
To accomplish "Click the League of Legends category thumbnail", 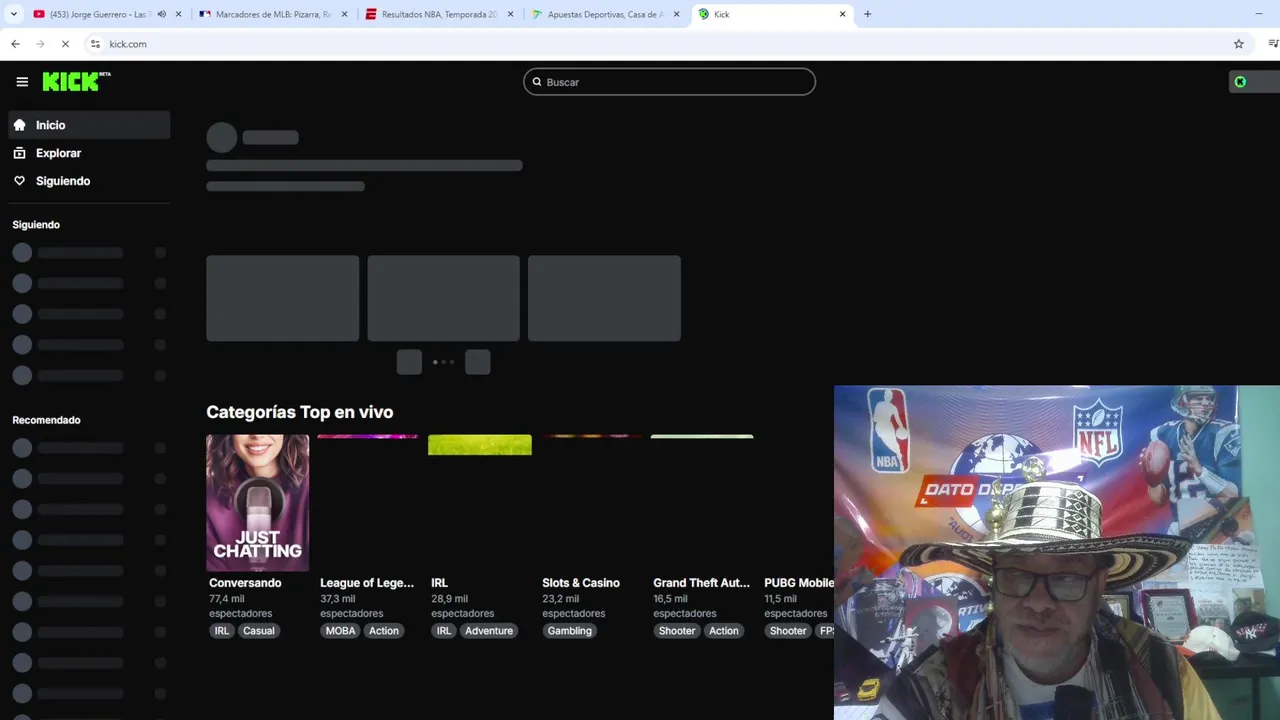I will click(368, 503).
